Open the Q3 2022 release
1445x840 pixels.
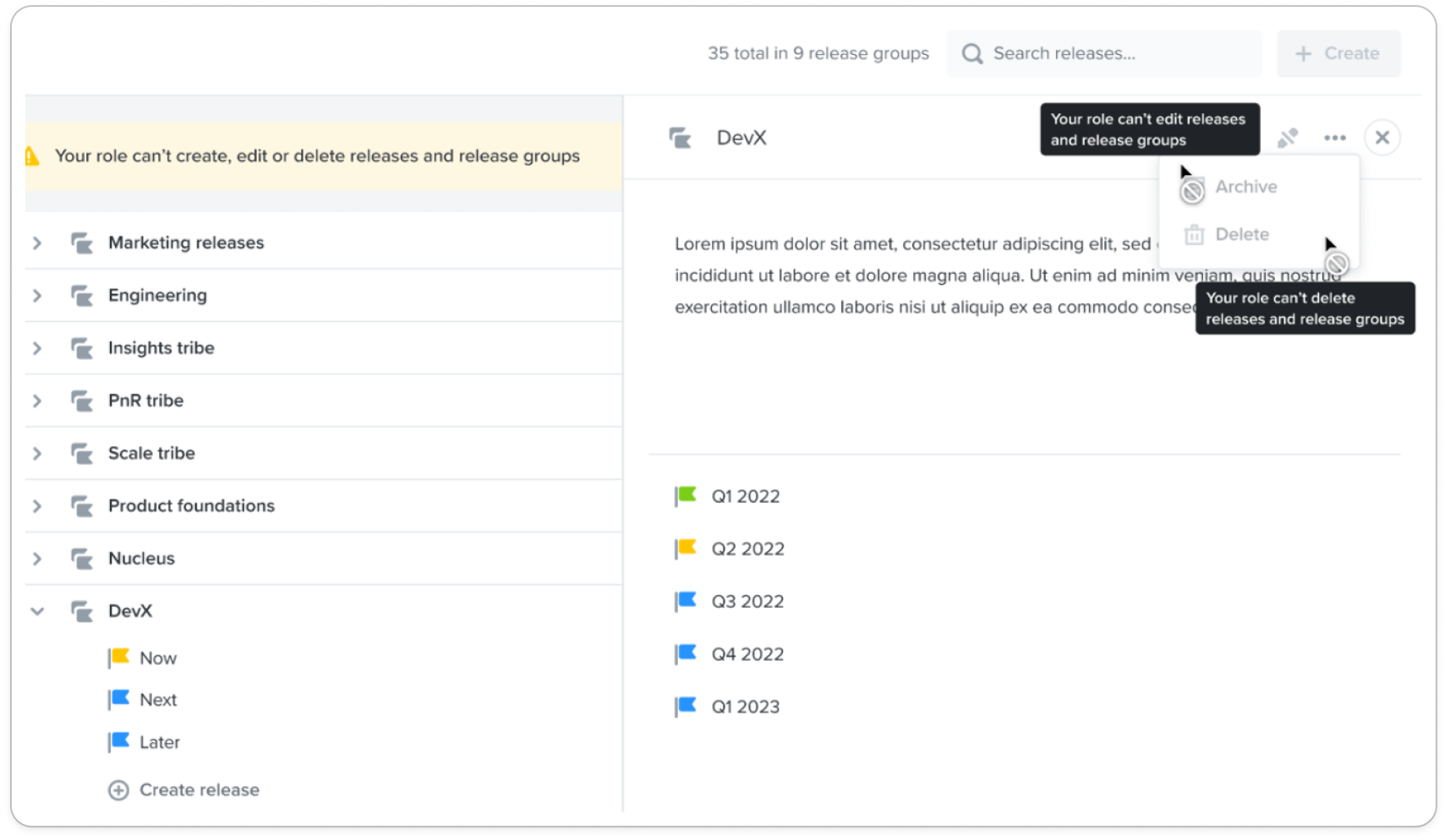click(x=747, y=602)
